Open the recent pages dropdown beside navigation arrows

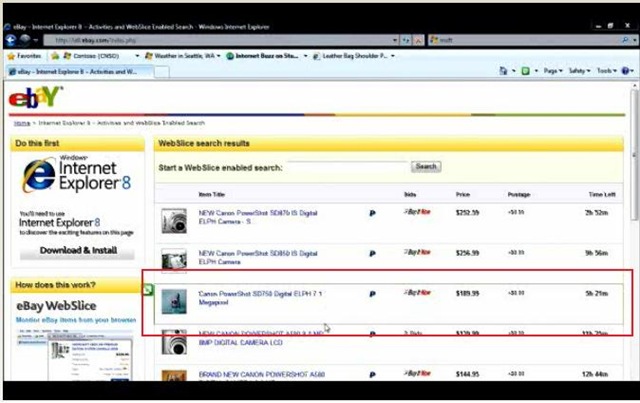(x=36, y=40)
